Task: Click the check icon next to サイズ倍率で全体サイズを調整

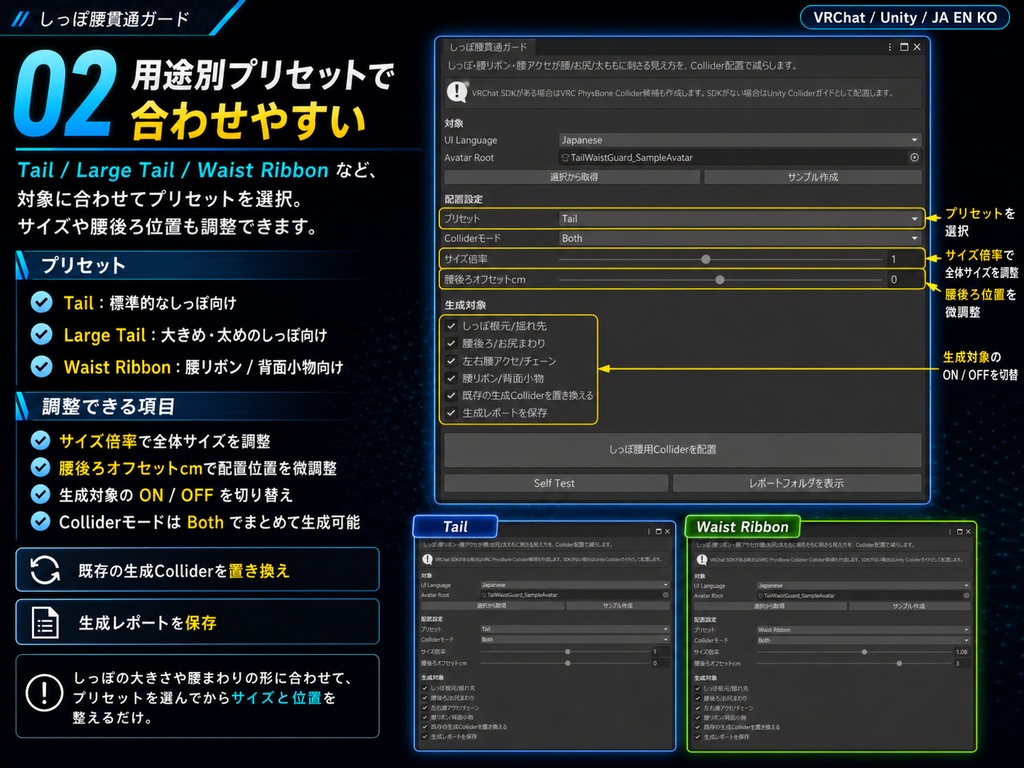Action: pos(40,441)
